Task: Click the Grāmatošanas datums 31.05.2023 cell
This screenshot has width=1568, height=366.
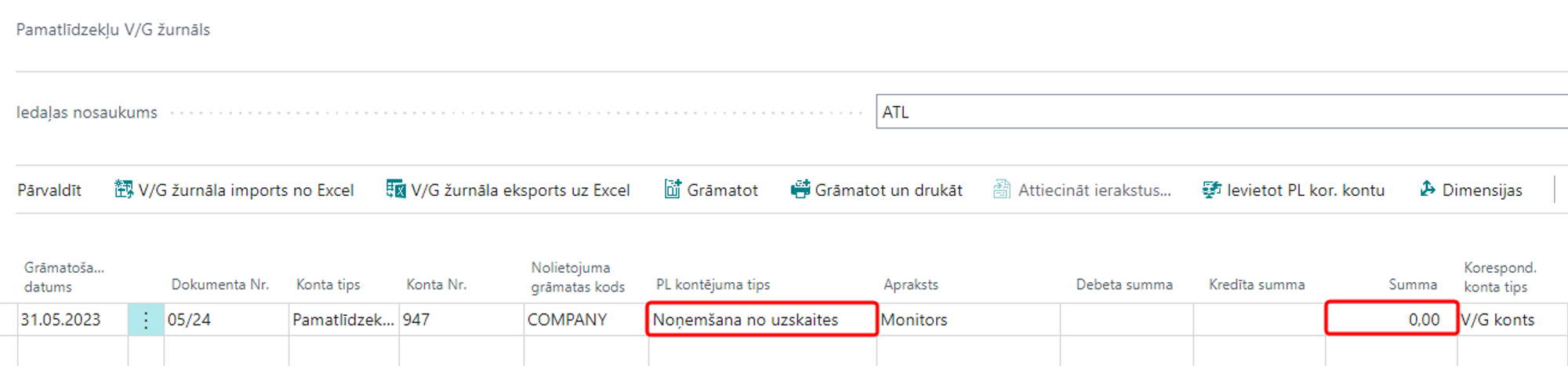Action: [x=71, y=320]
